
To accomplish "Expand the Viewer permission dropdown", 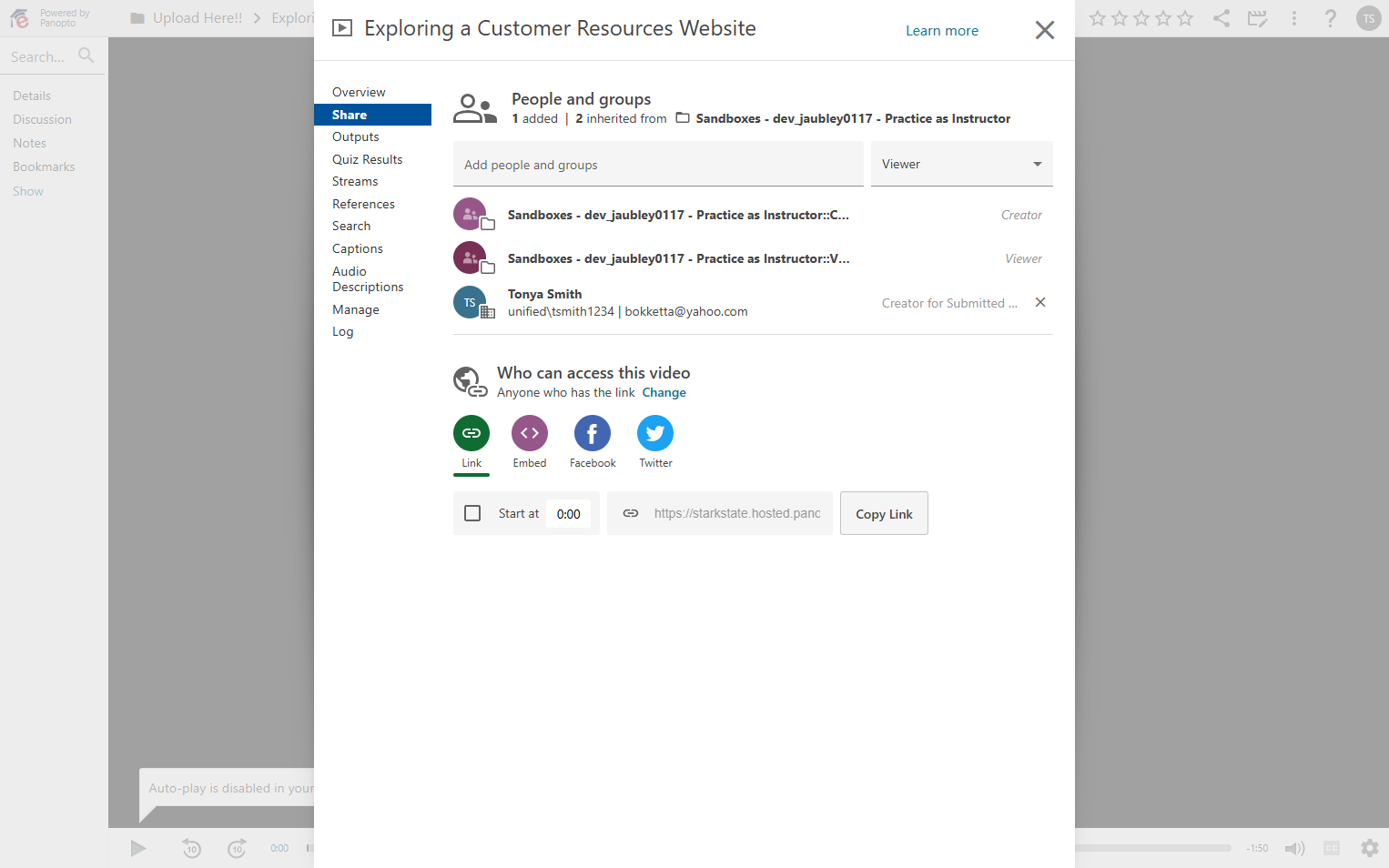I will point(961,164).
